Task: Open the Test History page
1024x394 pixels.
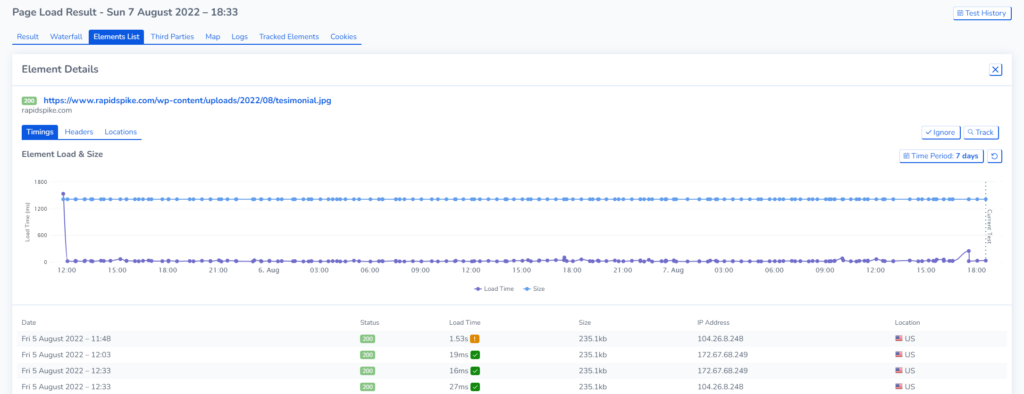Action: tap(982, 13)
